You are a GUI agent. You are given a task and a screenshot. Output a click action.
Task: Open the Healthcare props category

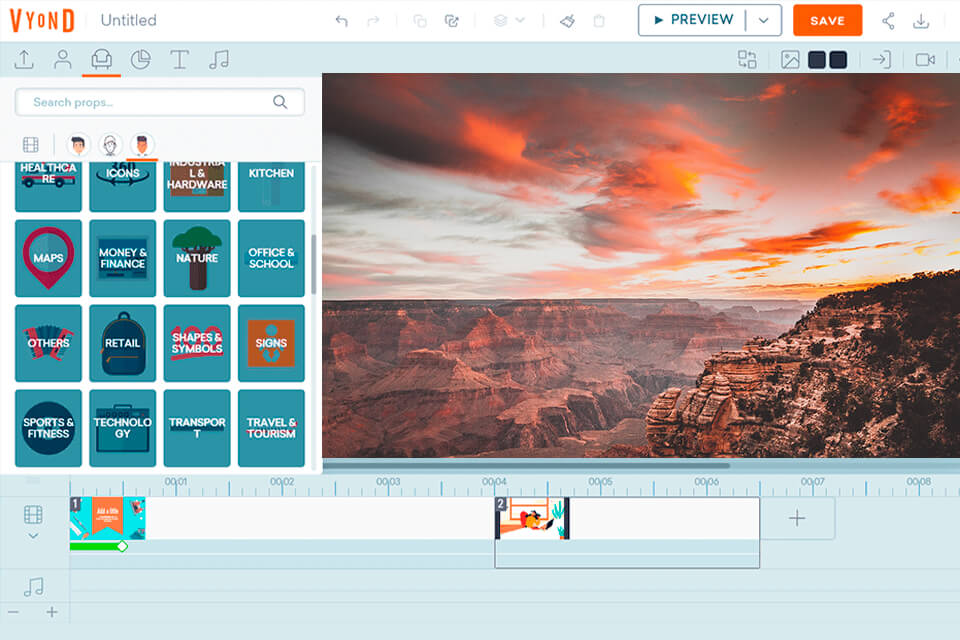tap(48, 186)
